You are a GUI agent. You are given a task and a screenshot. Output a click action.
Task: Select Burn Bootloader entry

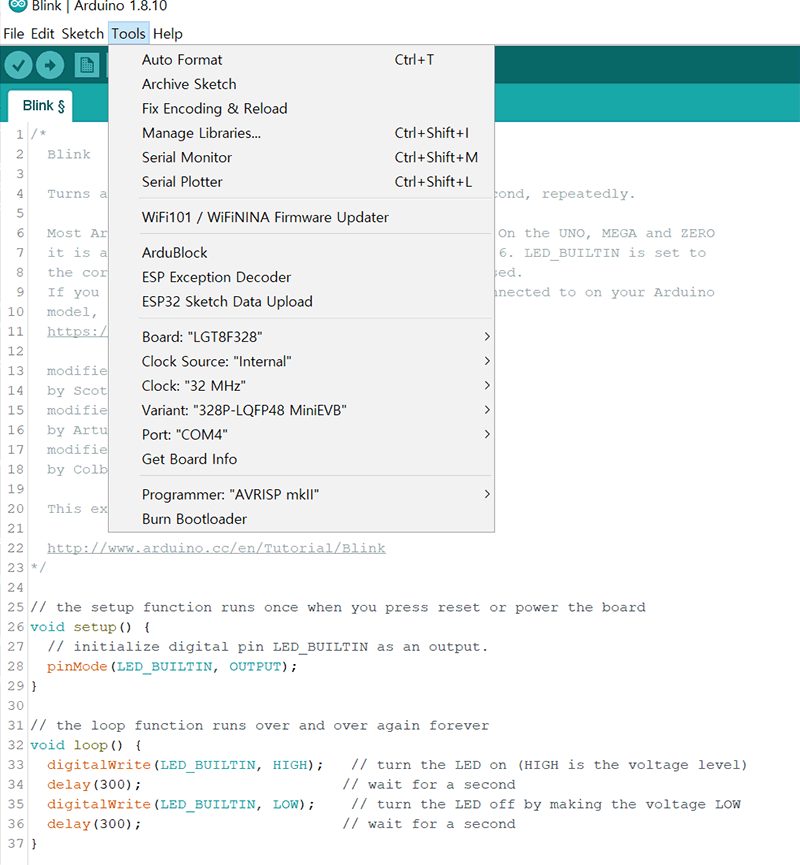(x=301, y=519)
